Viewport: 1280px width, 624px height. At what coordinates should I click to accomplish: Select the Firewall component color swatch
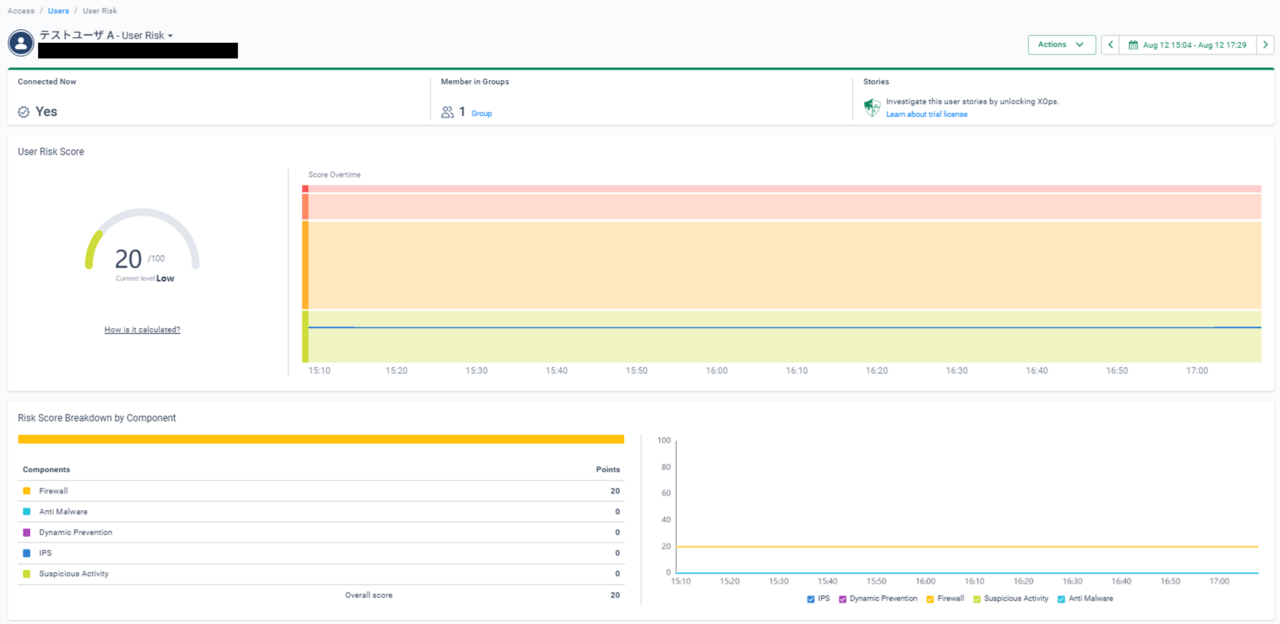click(x=27, y=491)
